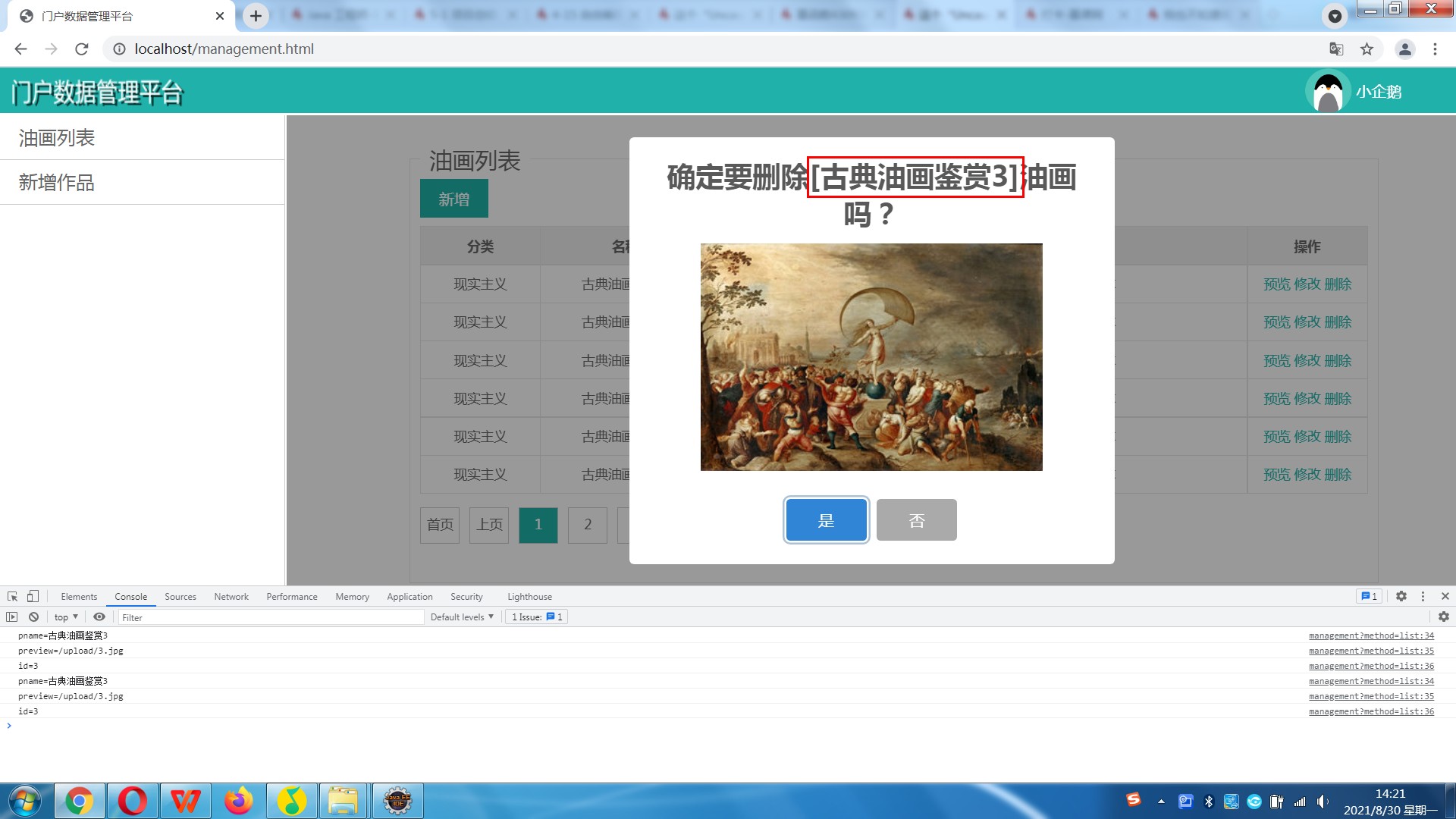Toggle console sidebar panel icon

tap(11, 617)
